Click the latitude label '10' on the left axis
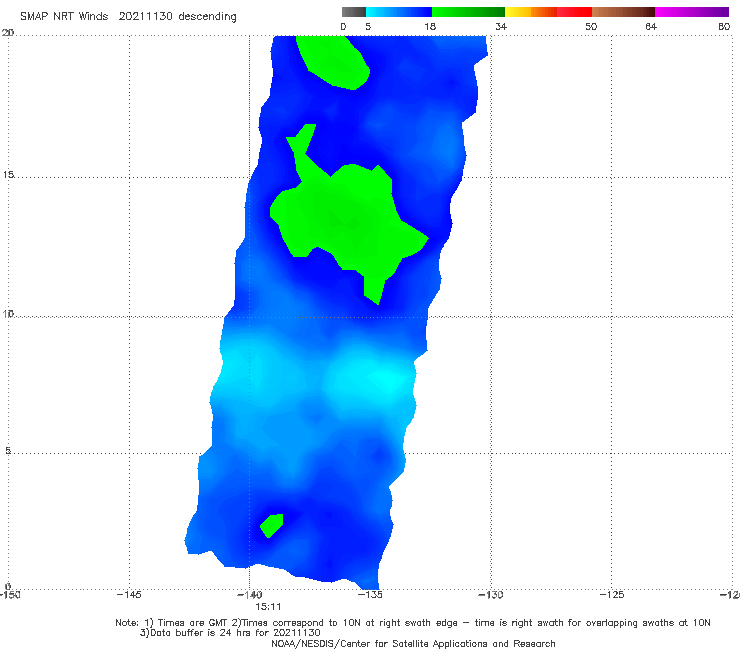This screenshot has width=740, height=650. (8, 313)
